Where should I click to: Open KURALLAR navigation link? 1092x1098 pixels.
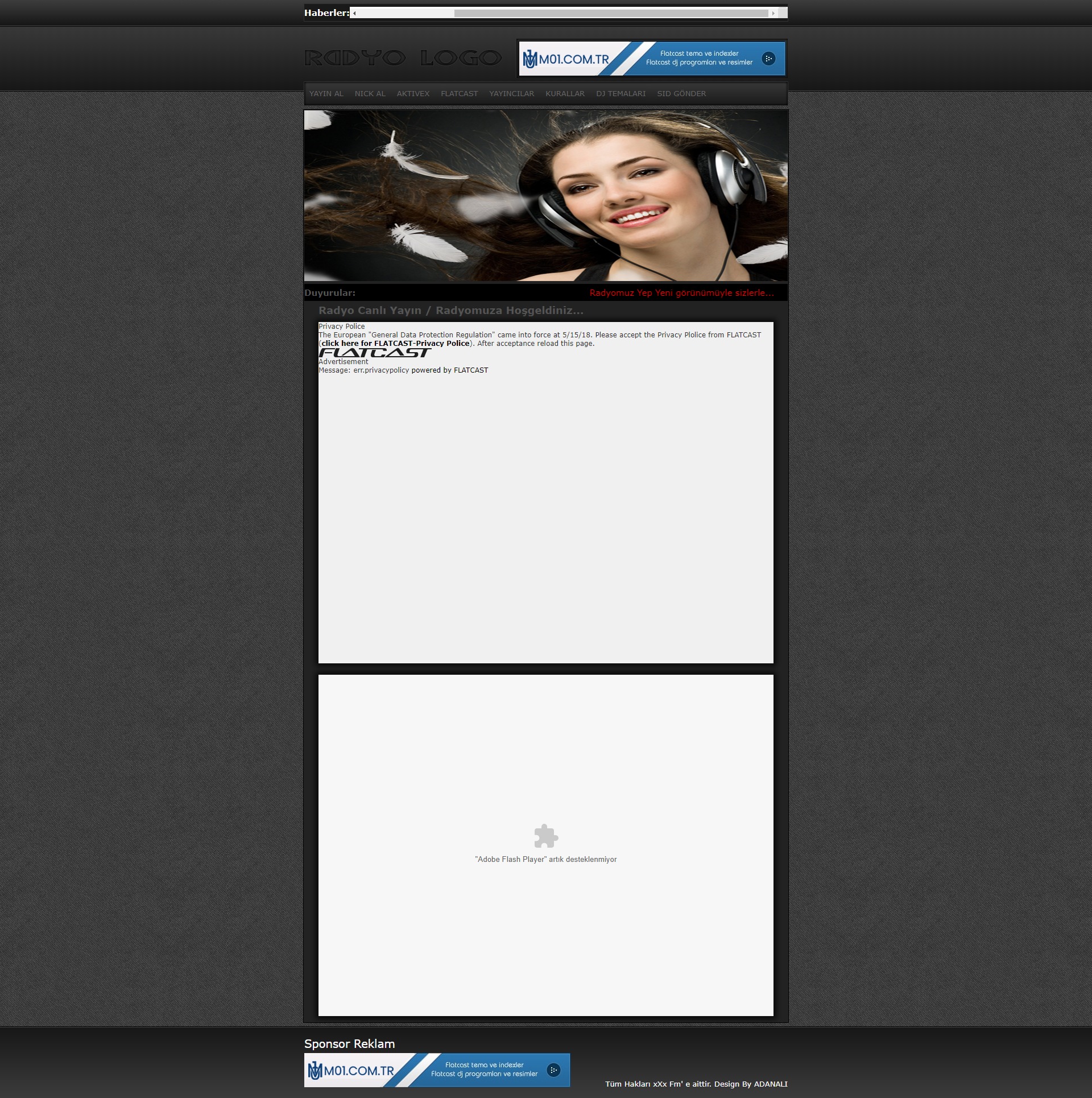(565, 94)
